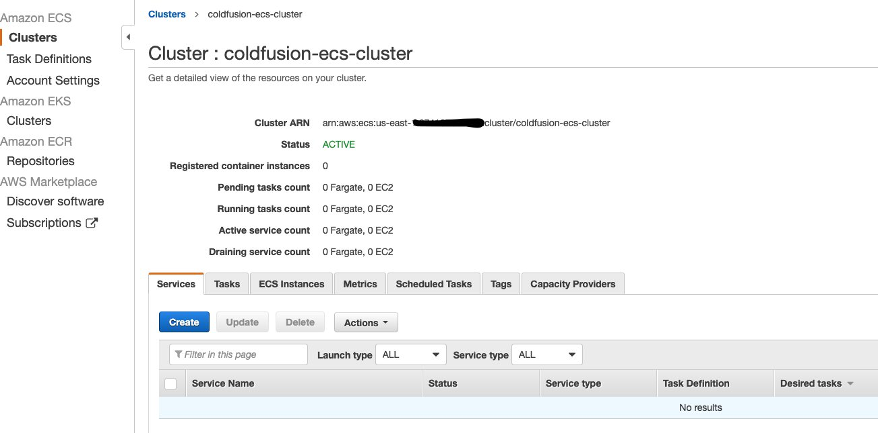Screen dimensions: 879x433
Task: Click the blue Create button
Action: tap(184, 322)
